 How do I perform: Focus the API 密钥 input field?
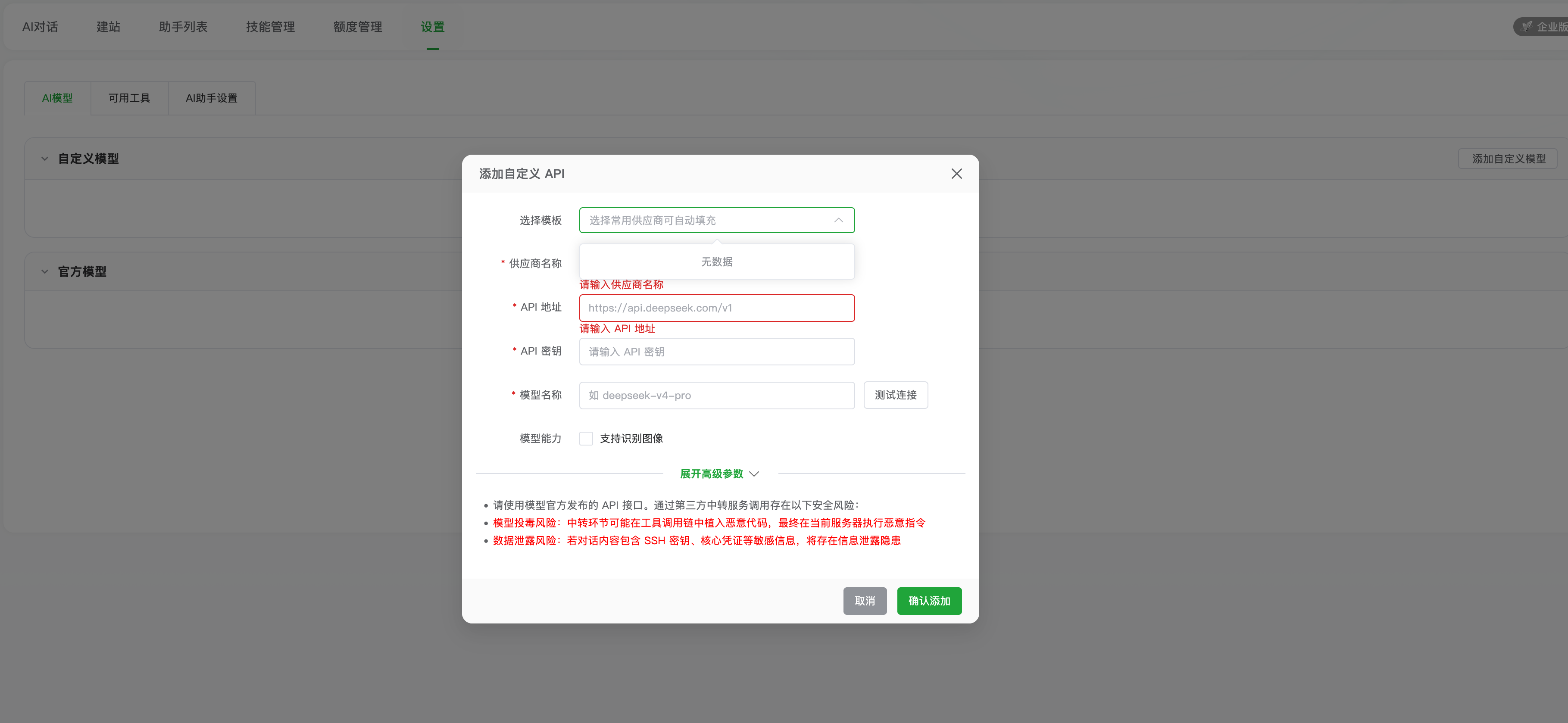(x=716, y=352)
